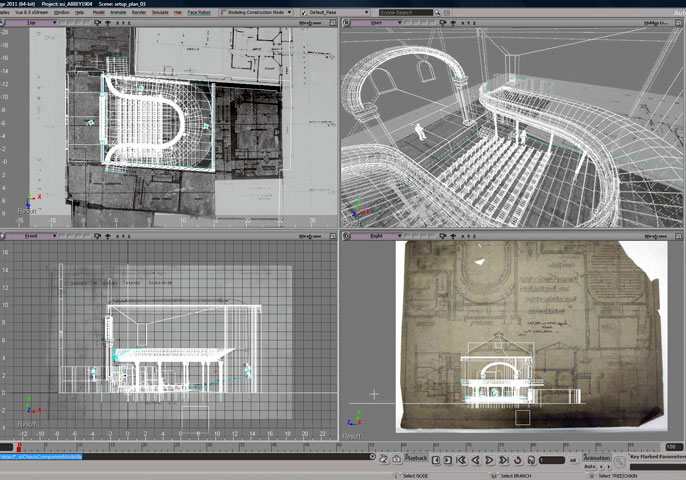Play the animation backwards
Image resolution: width=686 pixels, height=480 pixels.
[x=476, y=460]
